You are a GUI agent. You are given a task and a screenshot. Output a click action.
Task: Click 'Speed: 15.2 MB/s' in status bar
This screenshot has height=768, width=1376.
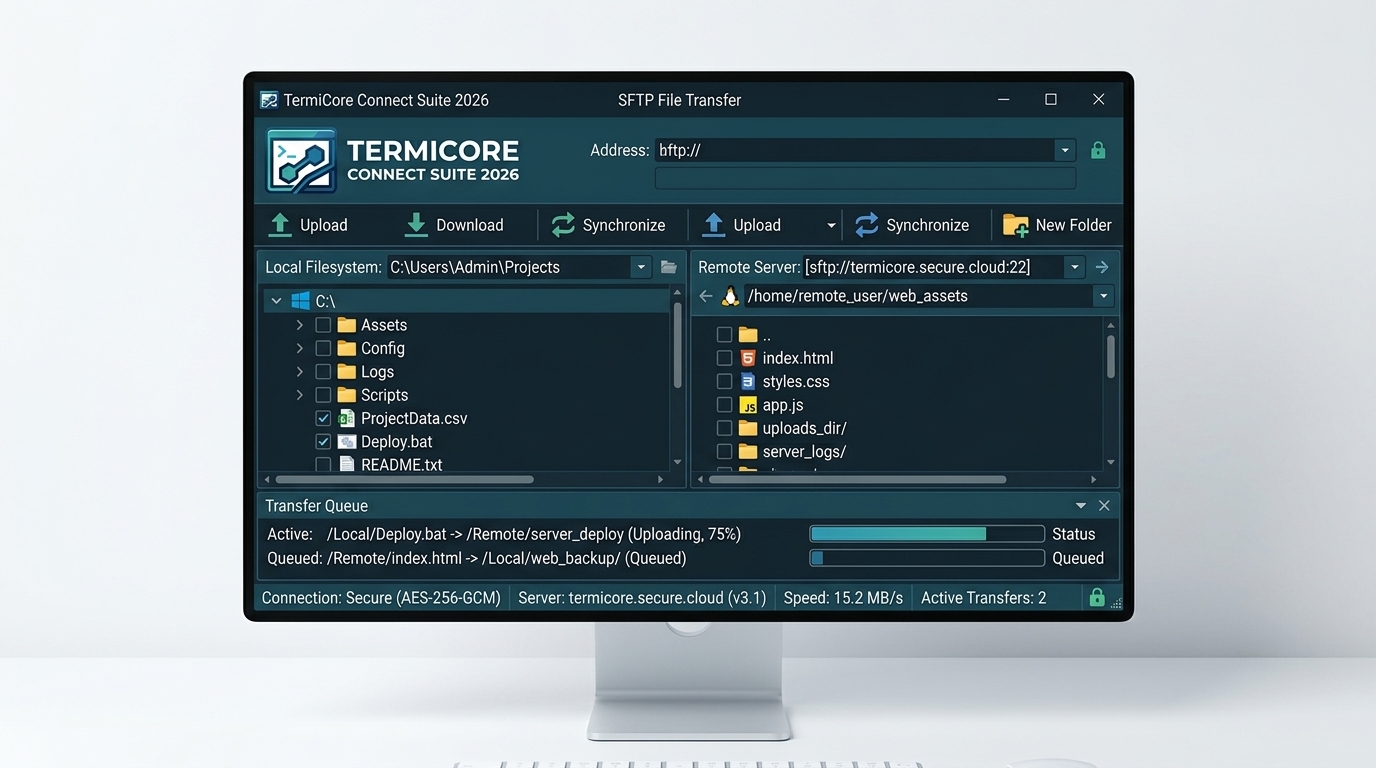tap(843, 598)
